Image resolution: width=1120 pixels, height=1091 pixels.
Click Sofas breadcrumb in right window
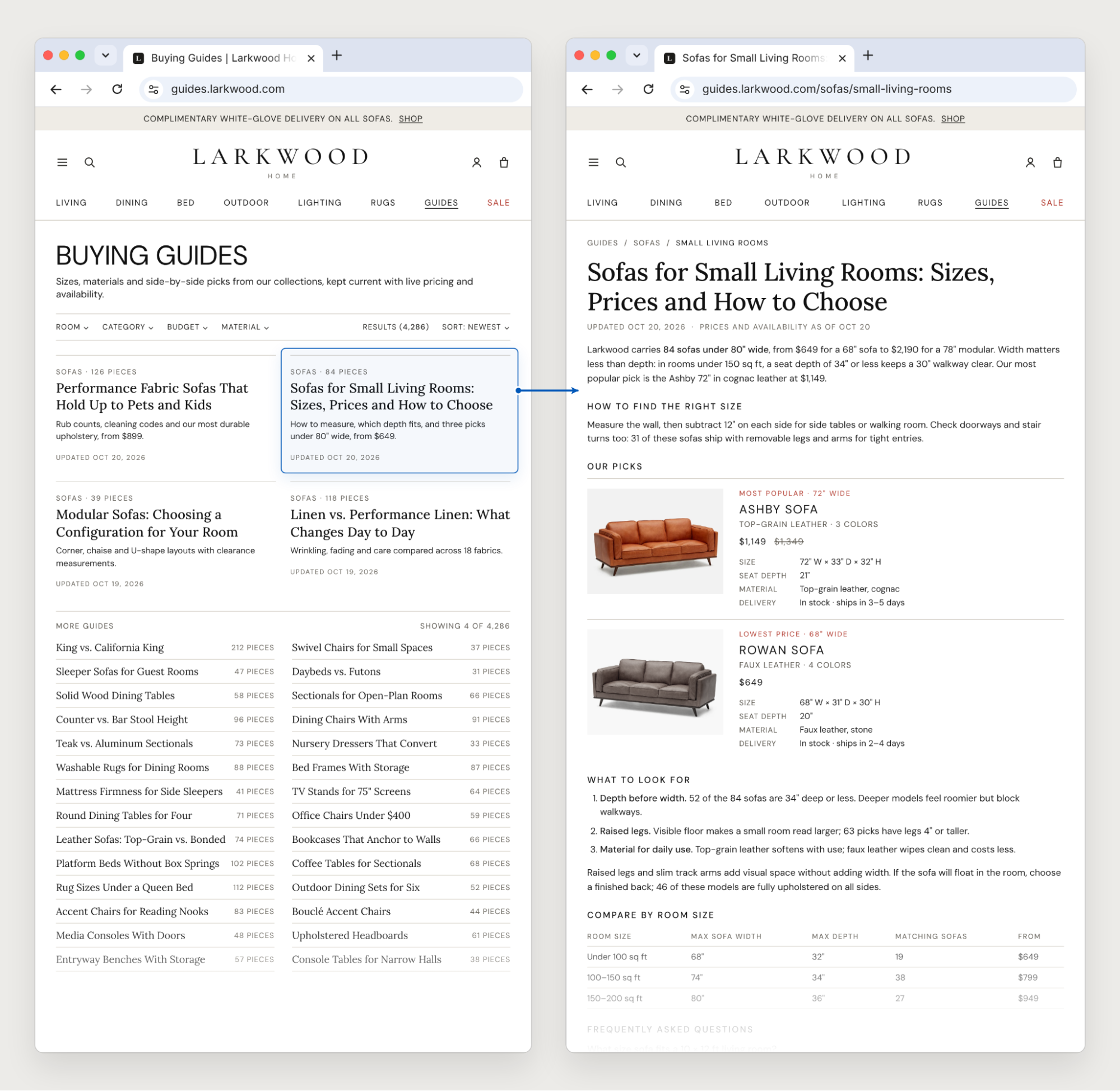coord(647,243)
